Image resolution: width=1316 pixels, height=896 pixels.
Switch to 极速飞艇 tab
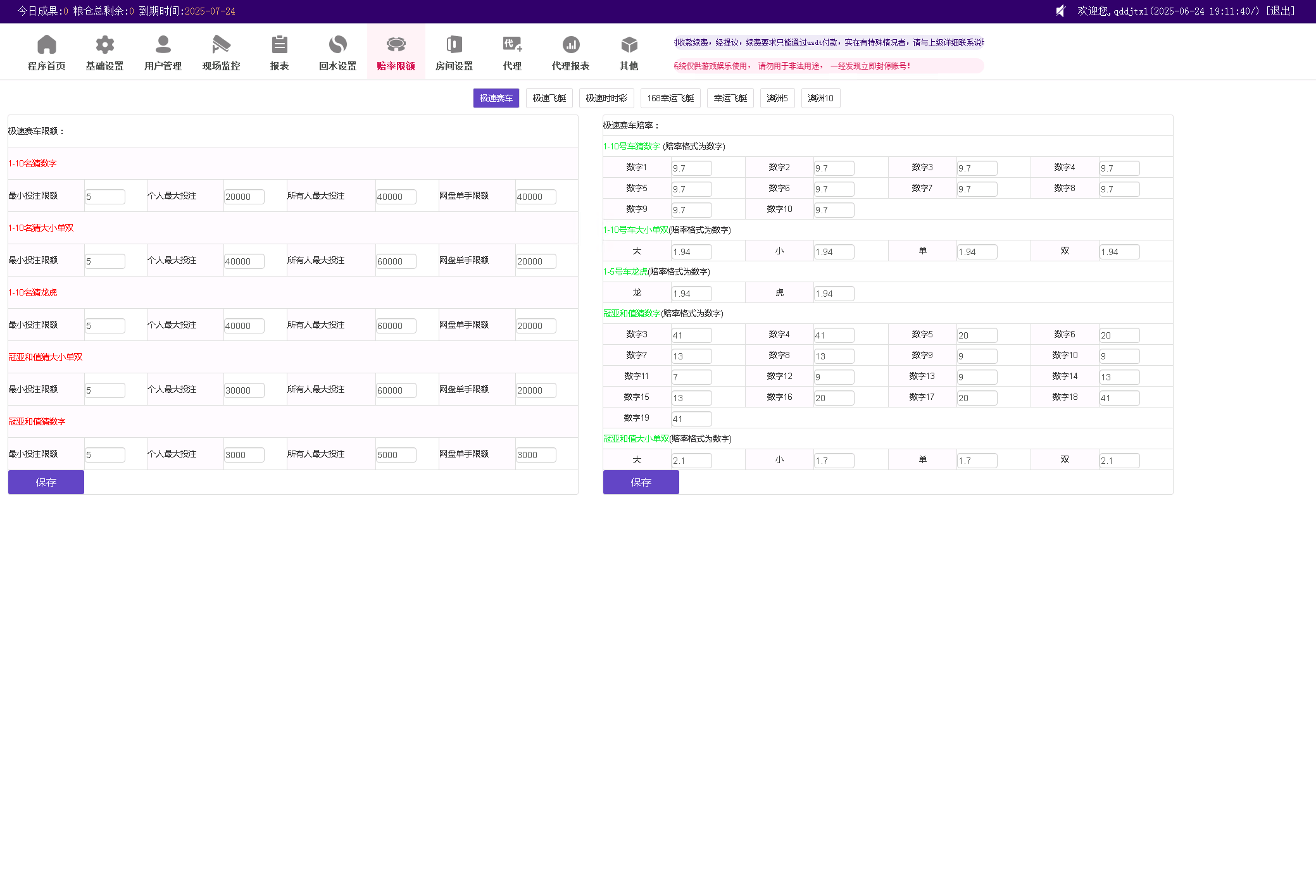tap(549, 98)
